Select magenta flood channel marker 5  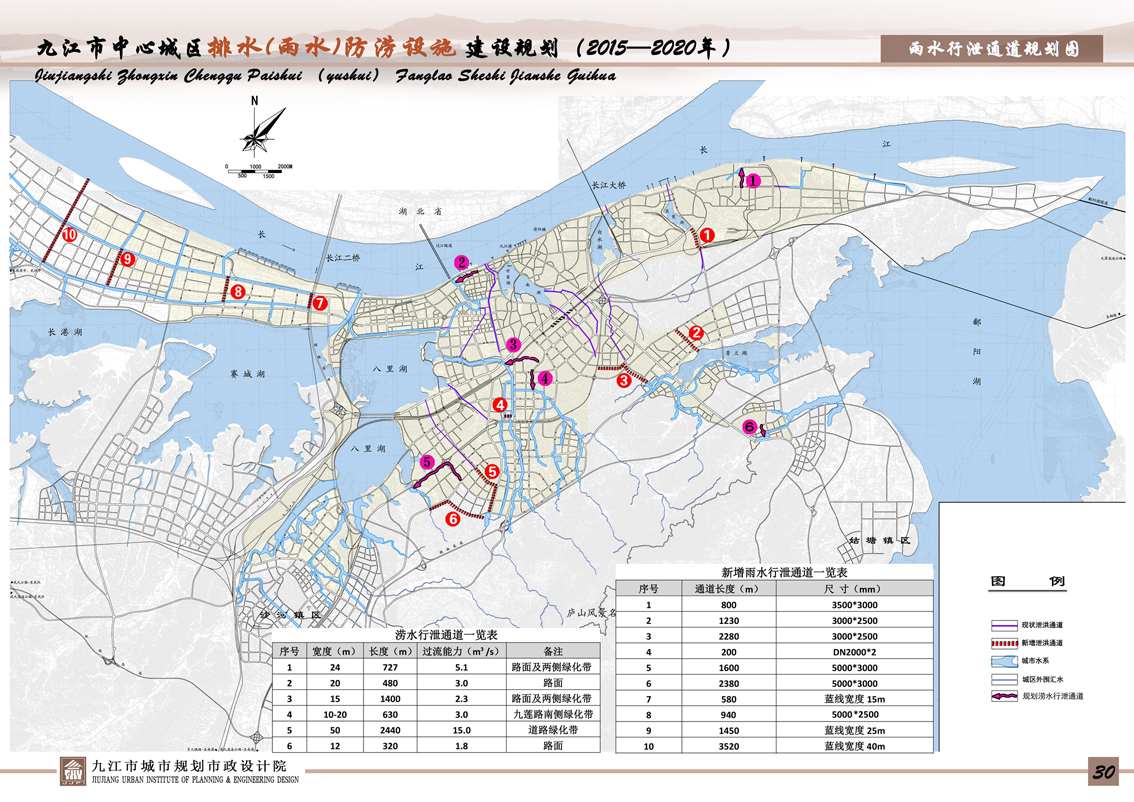coord(427,462)
